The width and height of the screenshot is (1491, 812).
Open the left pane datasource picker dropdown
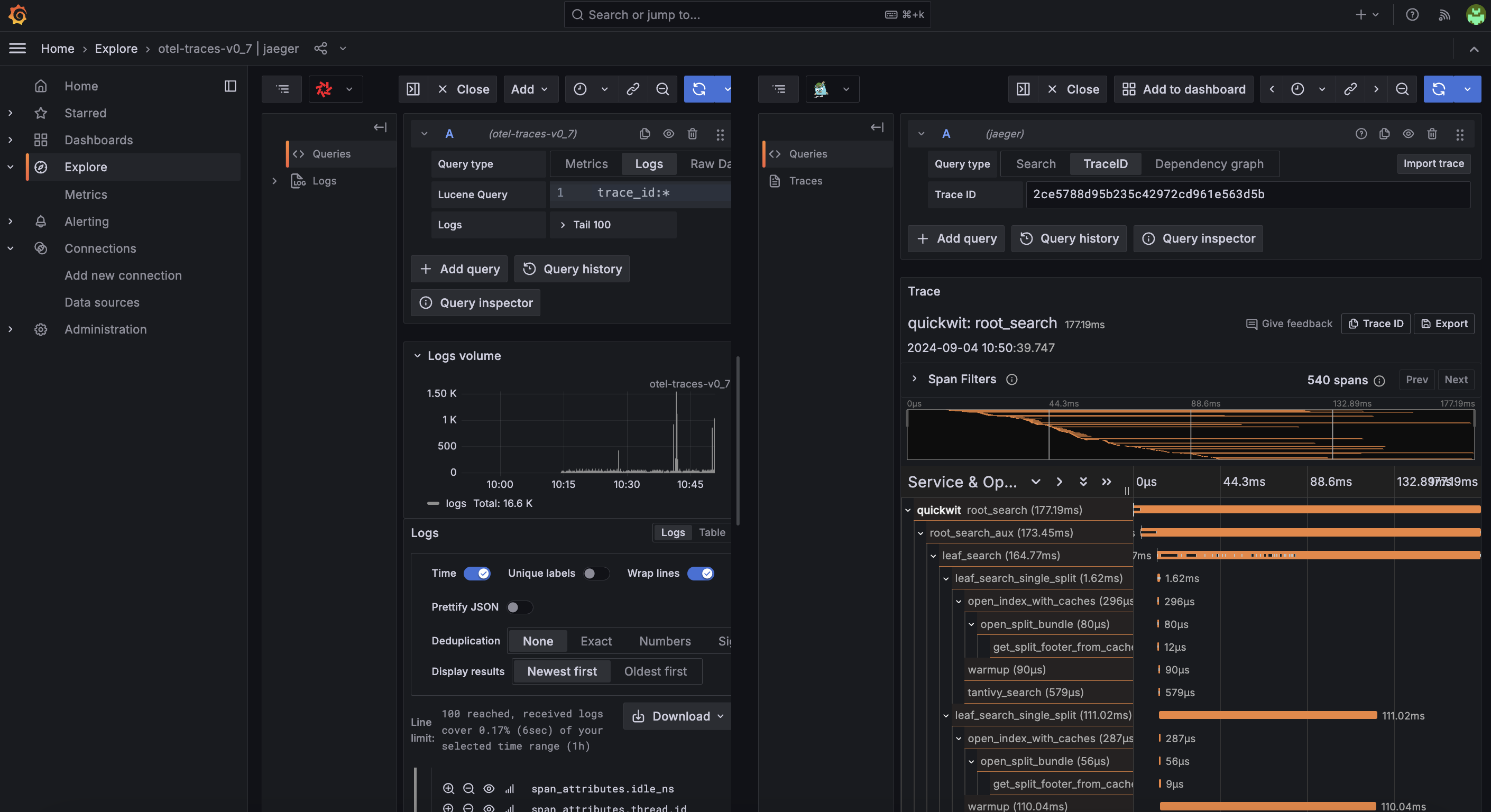coord(336,89)
